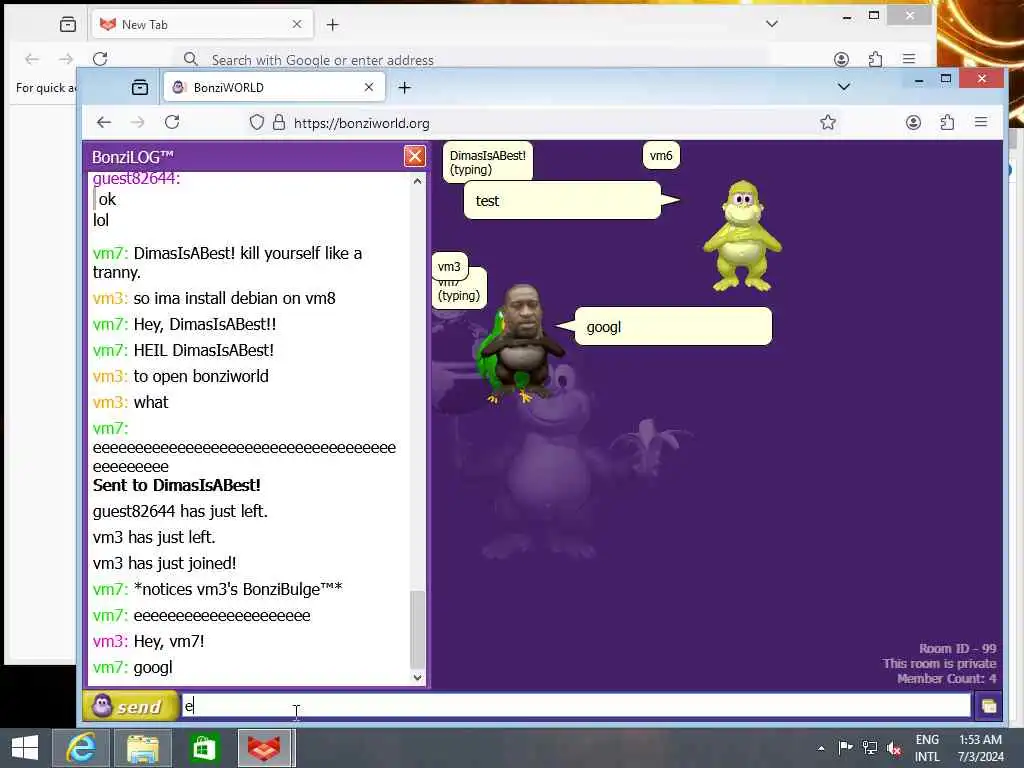Open the chat log icon beside input
Viewport: 1024px width, 768px height.
click(x=989, y=706)
